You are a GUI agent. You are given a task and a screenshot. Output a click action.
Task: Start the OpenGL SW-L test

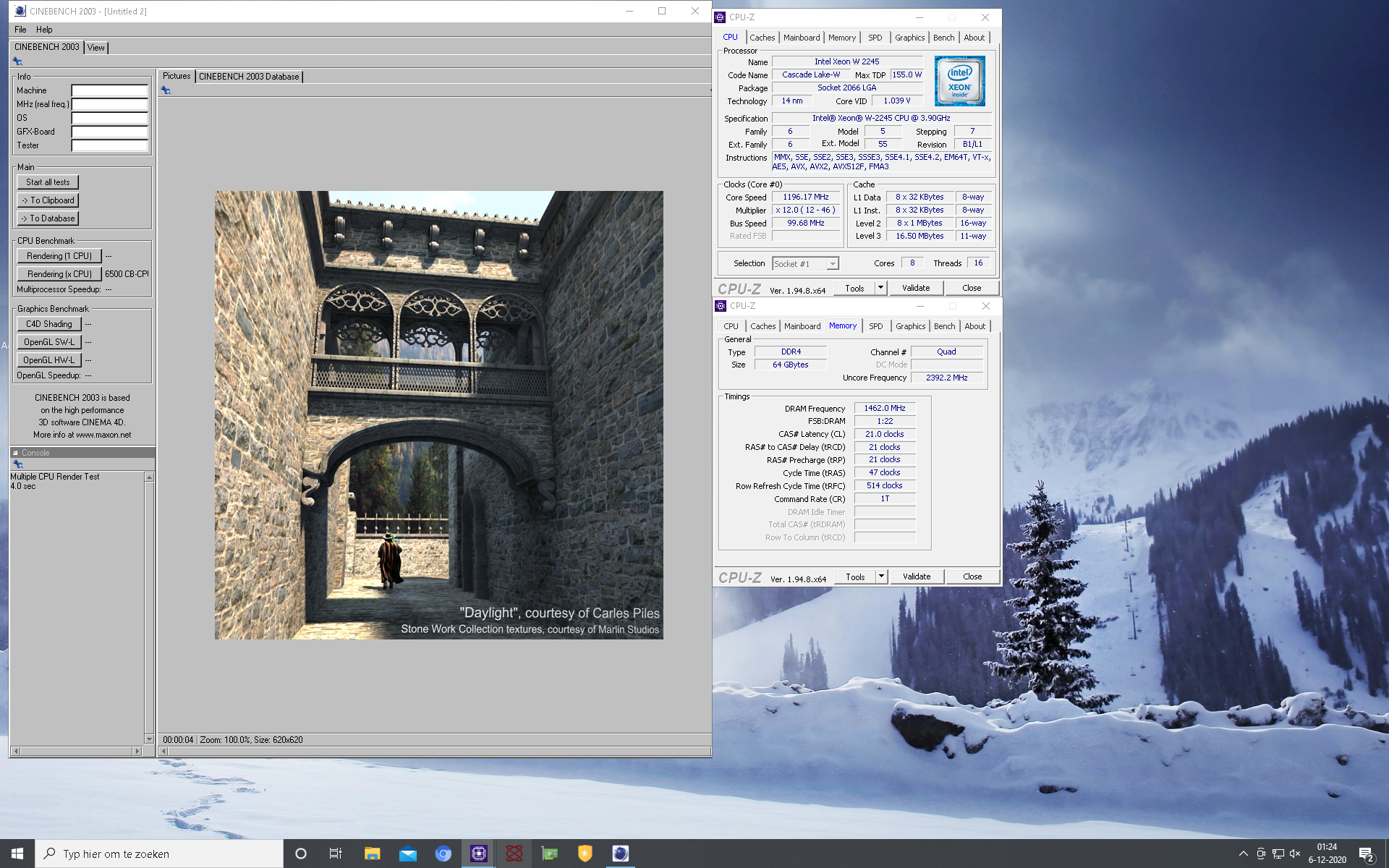tap(49, 342)
